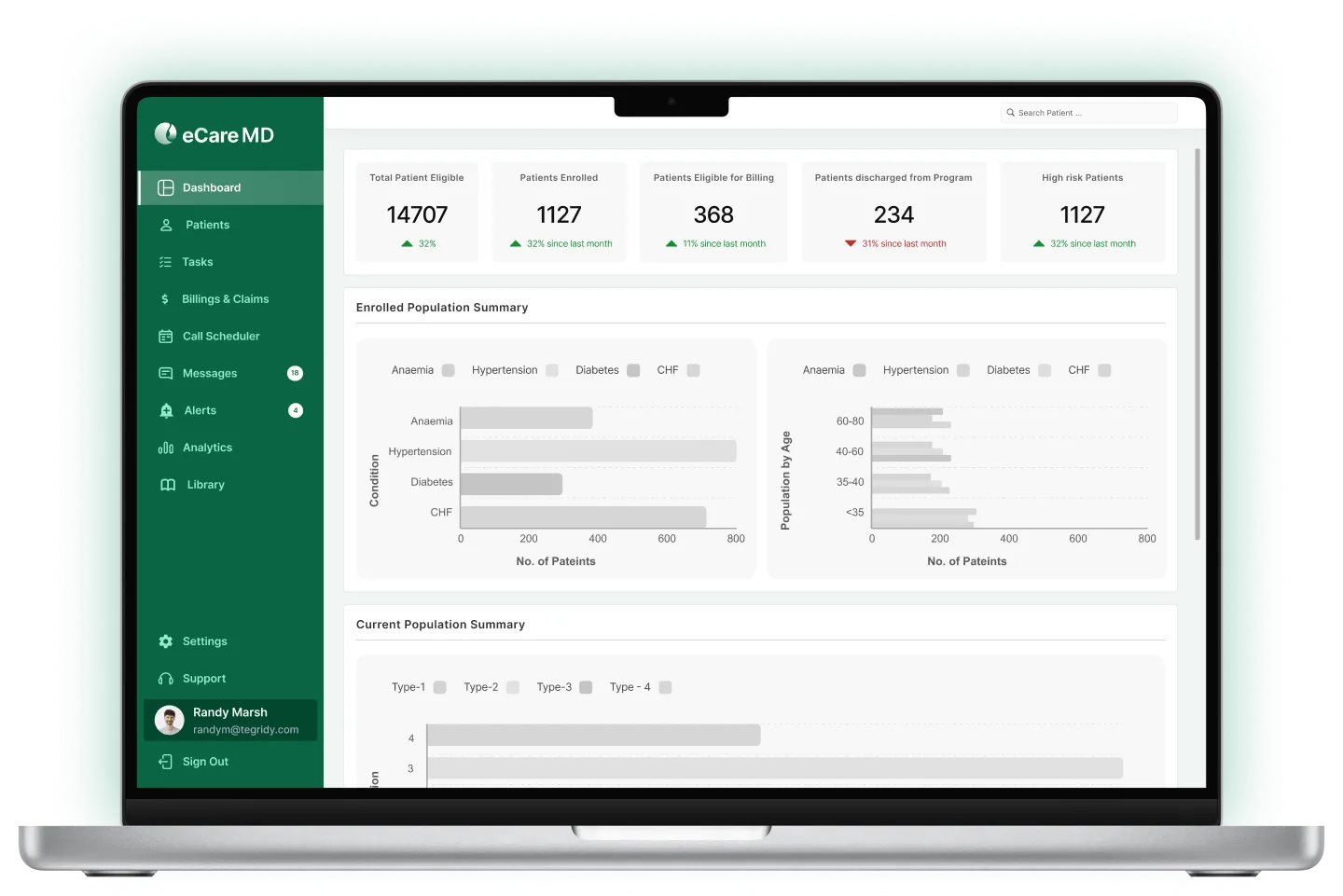Open the Dashboard menu item

[x=231, y=187]
